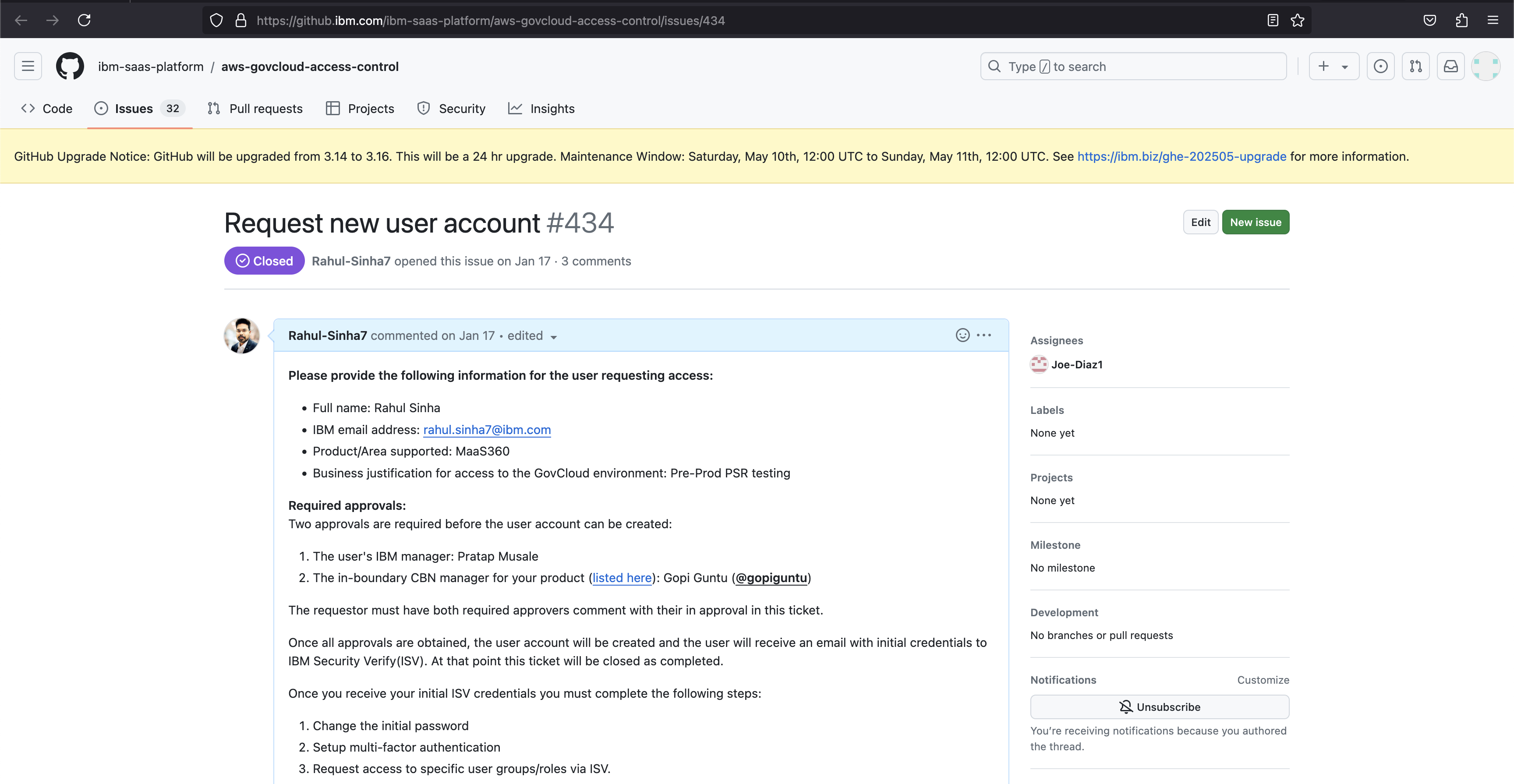Open the issues shortcut icon in header
1514x784 pixels.
pos(1380,67)
